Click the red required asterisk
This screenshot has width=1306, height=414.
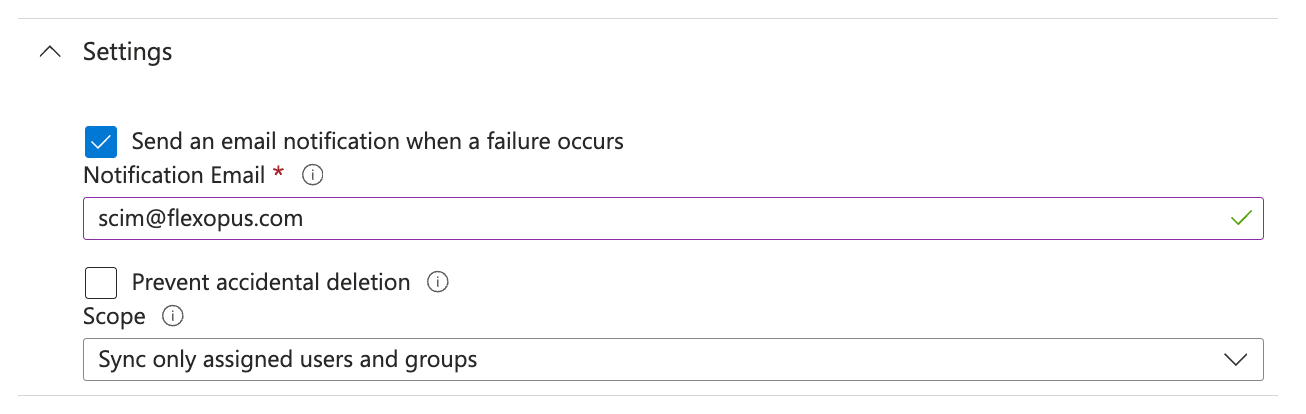278,175
